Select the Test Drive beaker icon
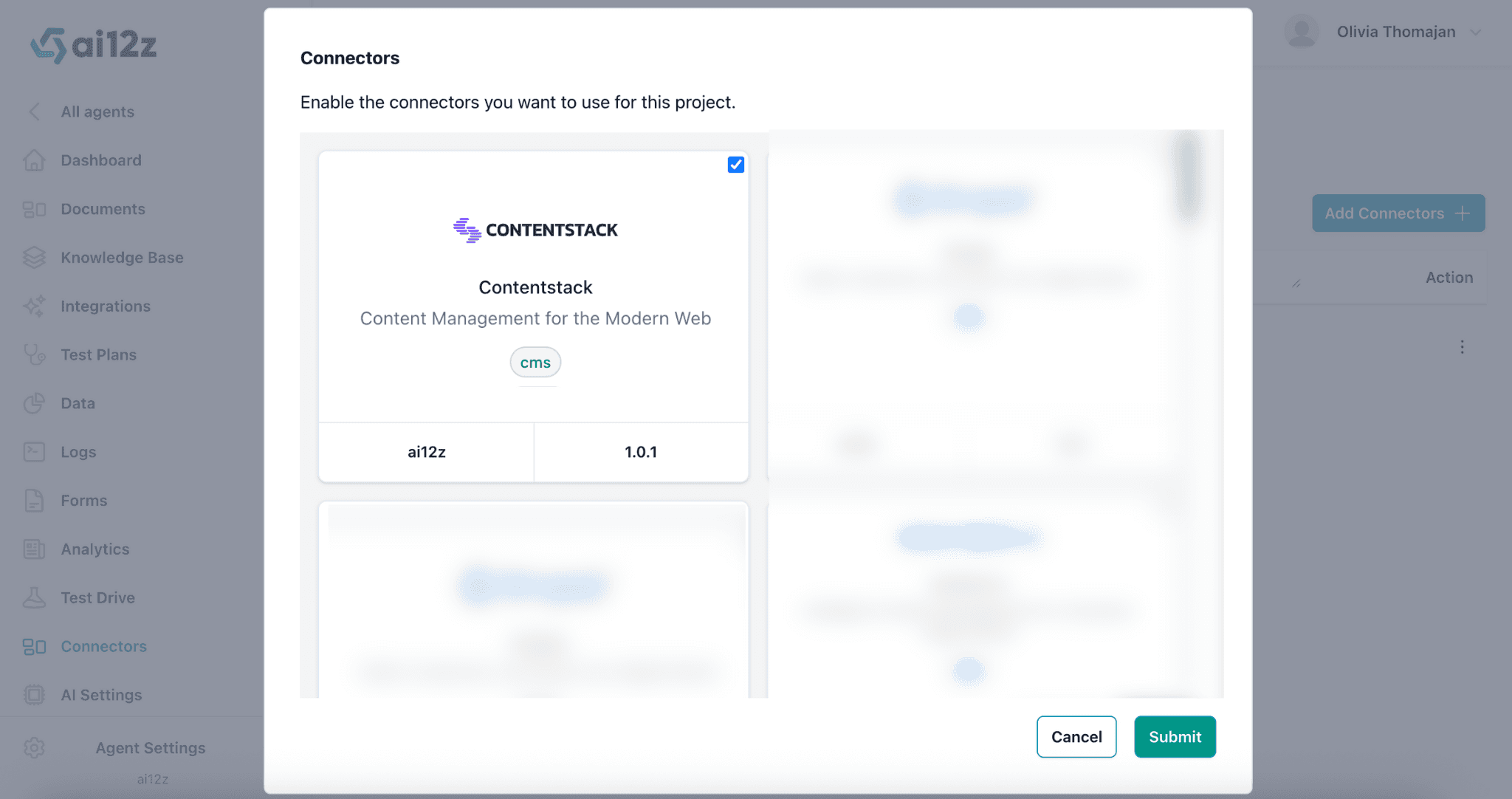 (x=34, y=597)
